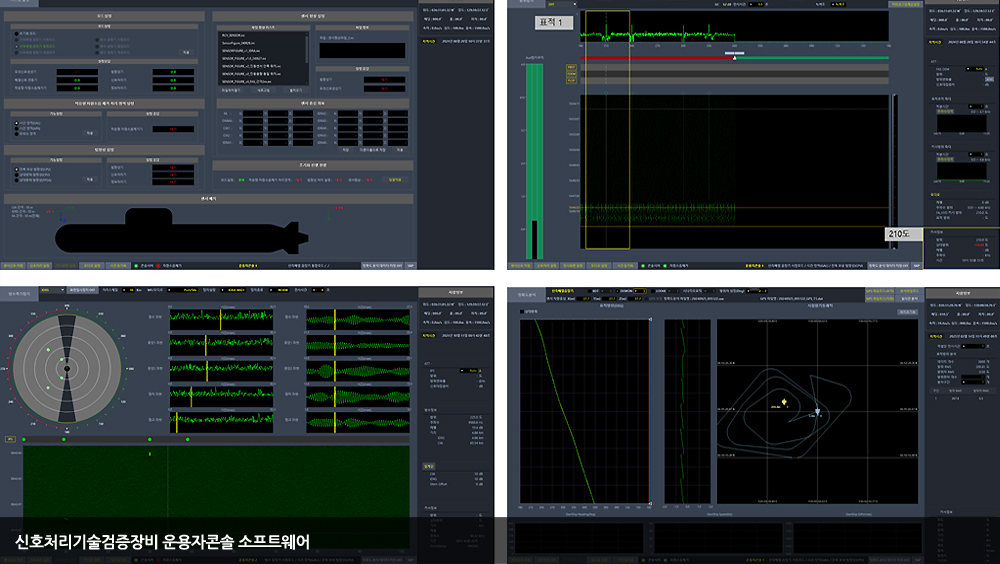Viewport: 1000px width, 564px height.
Task: Open the IDRS dropdown in the polar display window
Action: pyautogui.click(x=52, y=290)
